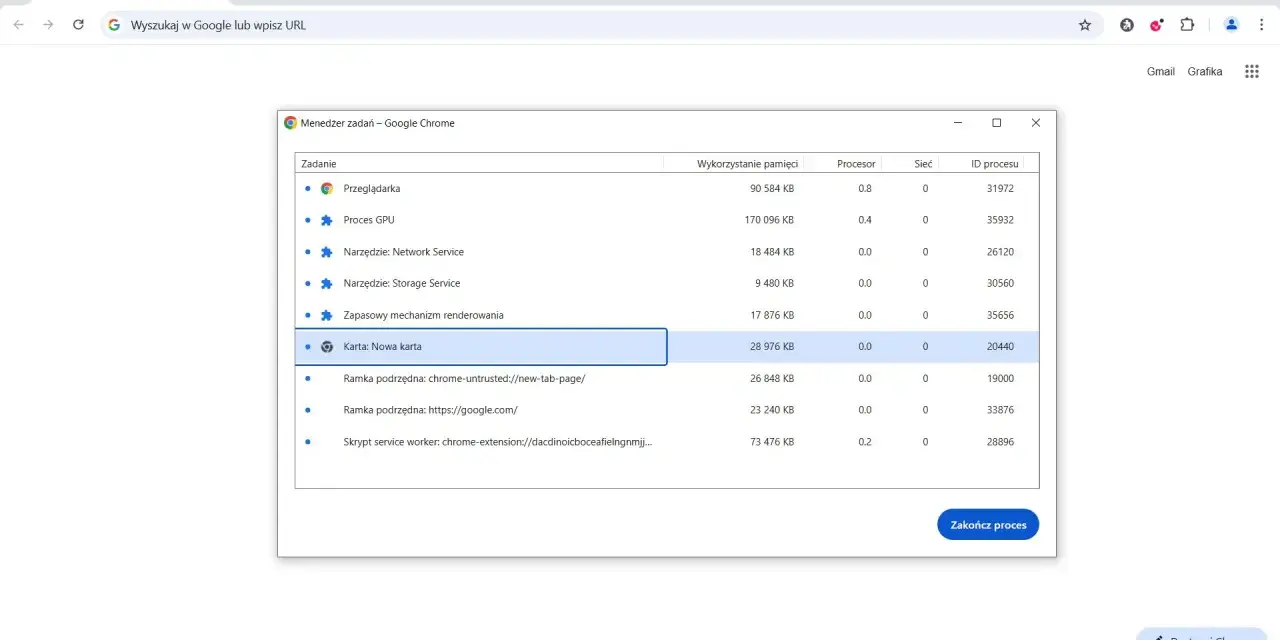Click memory value 28 976 KB
1280x640 pixels.
pyautogui.click(x=771, y=347)
